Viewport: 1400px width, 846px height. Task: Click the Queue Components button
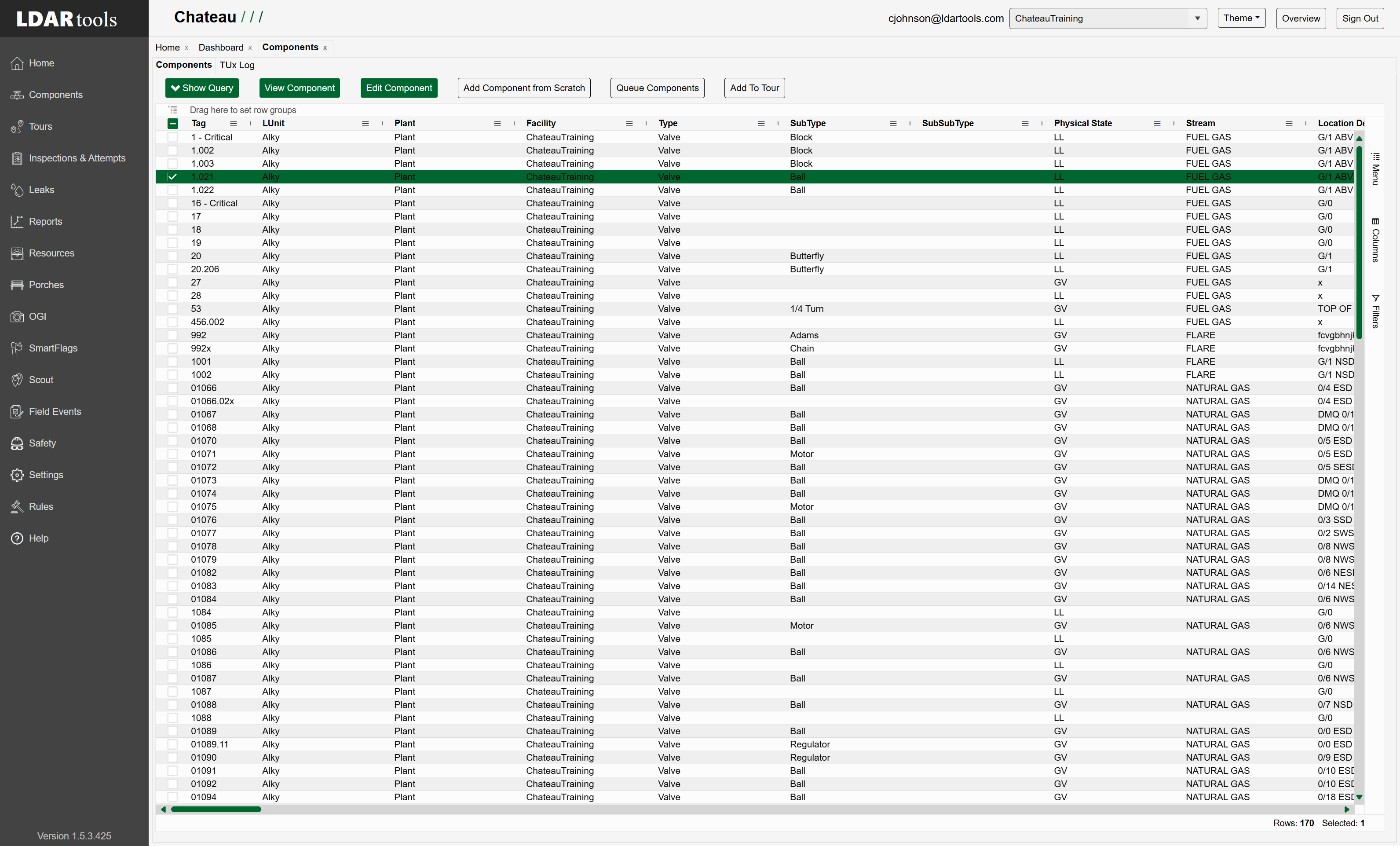pyautogui.click(x=658, y=88)
